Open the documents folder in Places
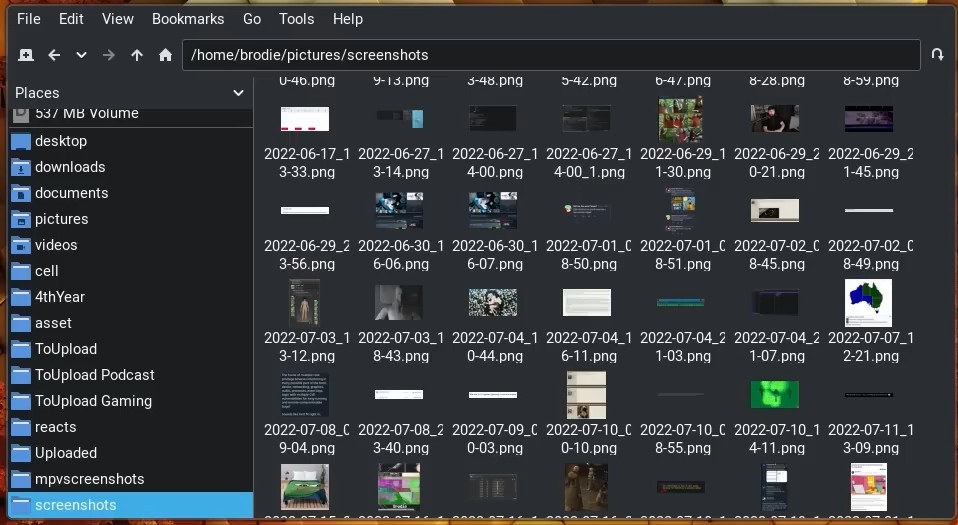Image resolution: width=958 pixels, height=525 pixels. tap(131, 193)
